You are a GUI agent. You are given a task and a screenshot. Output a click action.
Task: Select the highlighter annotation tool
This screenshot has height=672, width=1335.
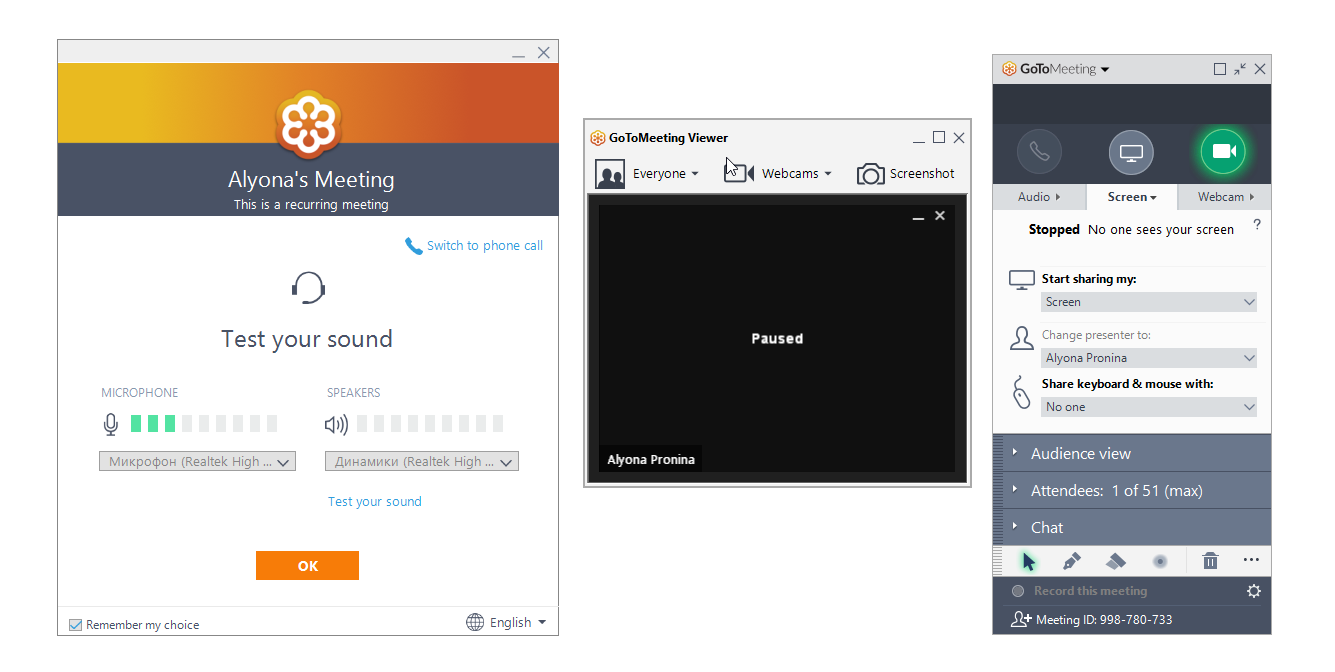tap(1115, 561)
